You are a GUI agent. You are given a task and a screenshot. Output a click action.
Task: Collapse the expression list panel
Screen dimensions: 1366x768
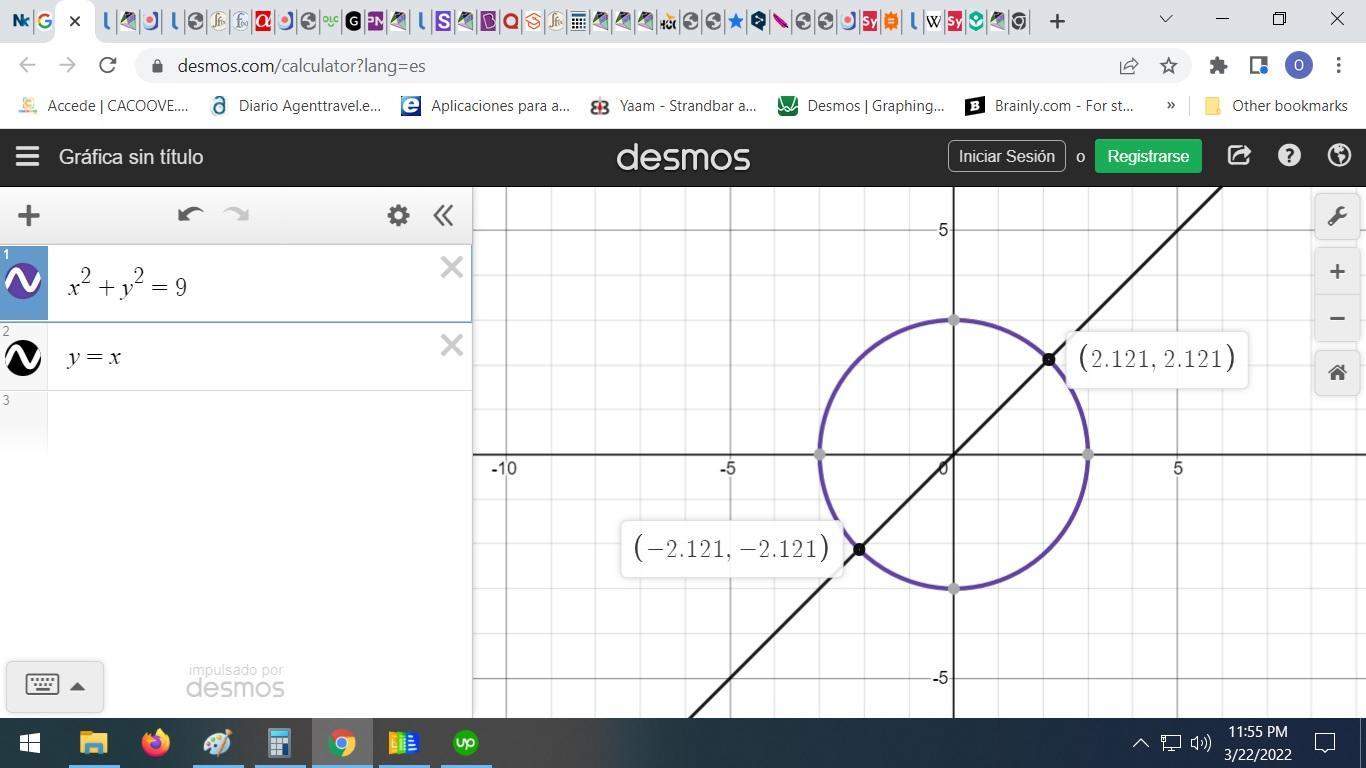(443, 215)
